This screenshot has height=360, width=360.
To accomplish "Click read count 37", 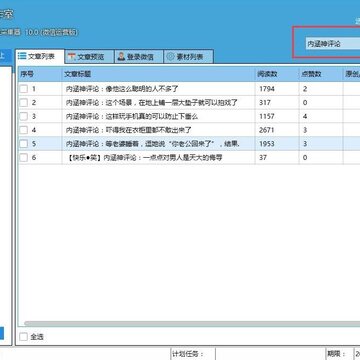I will click(263, 157).
